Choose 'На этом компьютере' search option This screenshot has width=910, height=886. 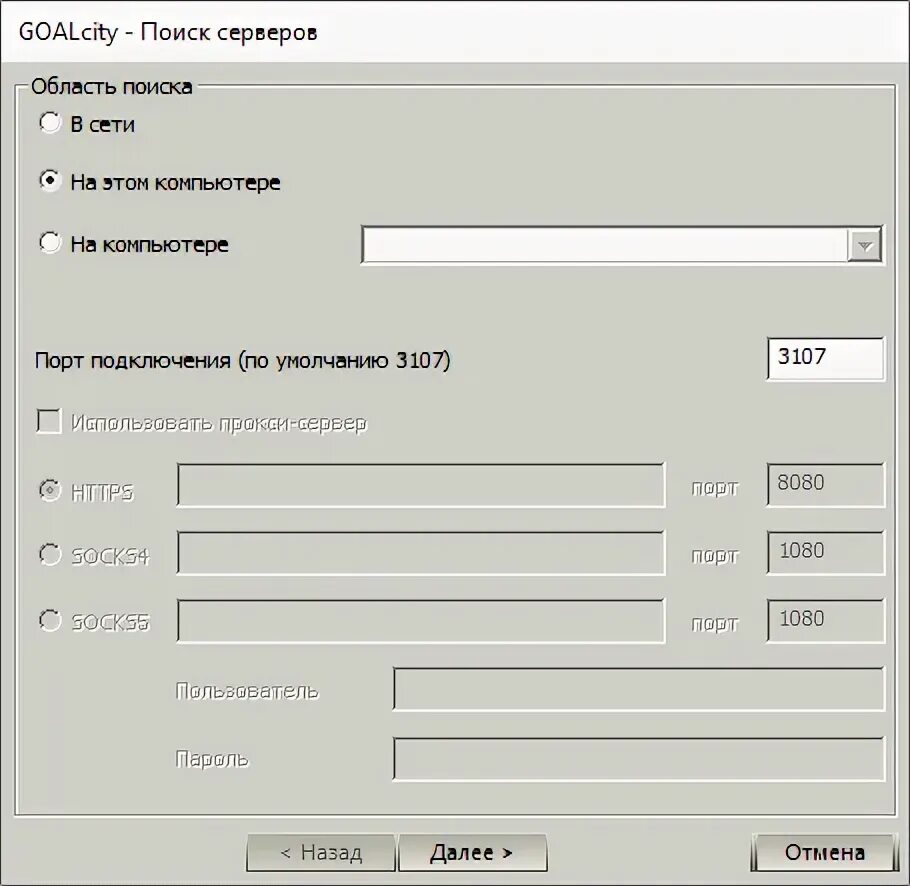click(x=49, y=182)
